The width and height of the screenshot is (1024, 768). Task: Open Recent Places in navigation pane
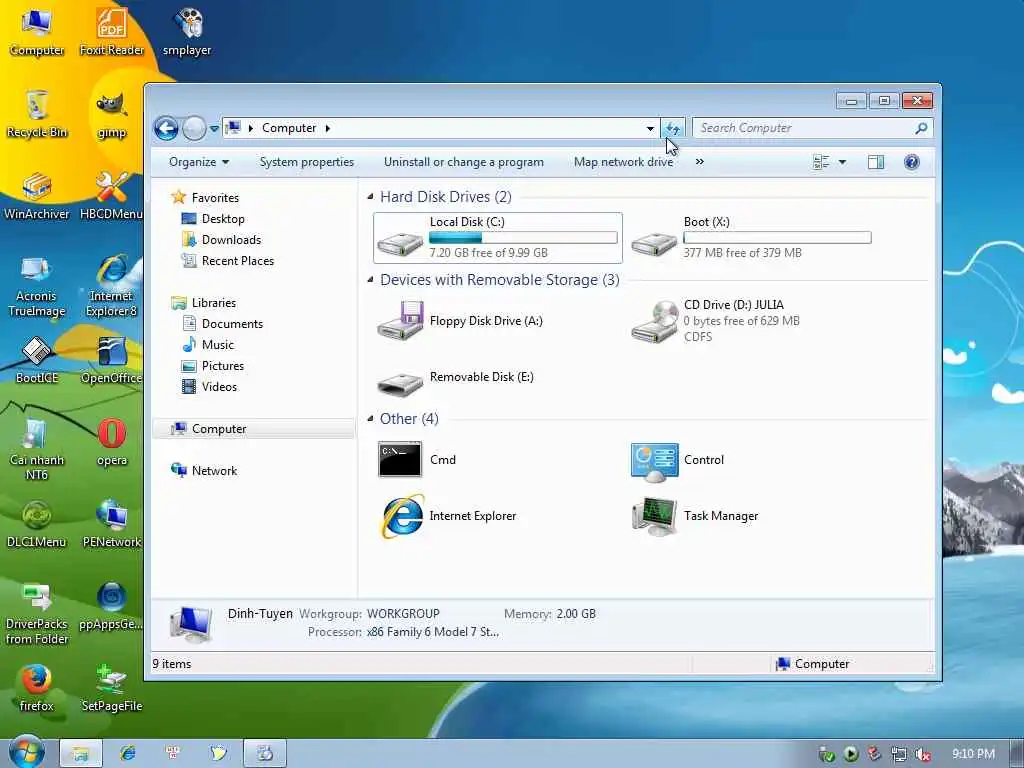[x=238, y=261]
